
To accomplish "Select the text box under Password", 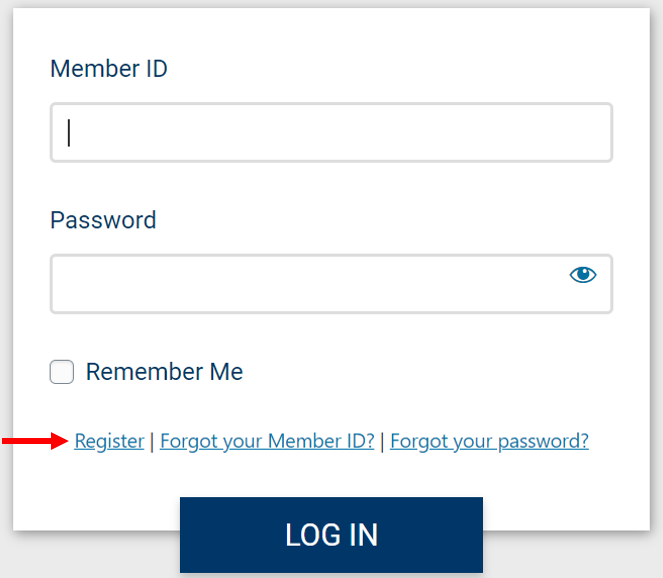I will click(x=332, y=284).
